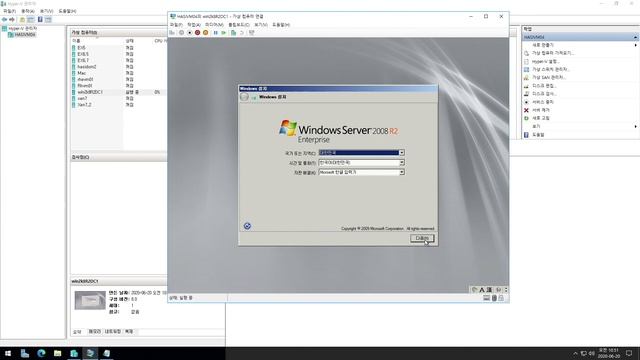Pause the virtual machine from the toolbar
The image size is (640, 360).
point(216,33)
